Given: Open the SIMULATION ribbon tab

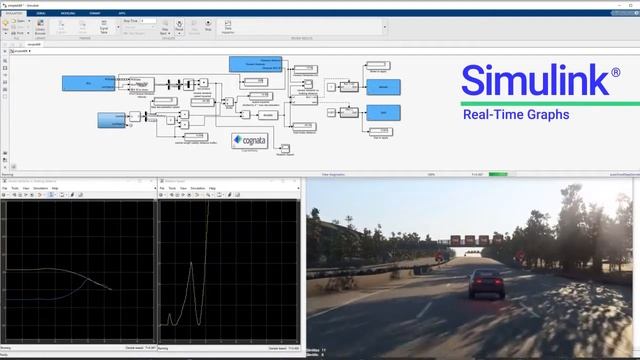Looking at the screenshot, I should (14, 13).
